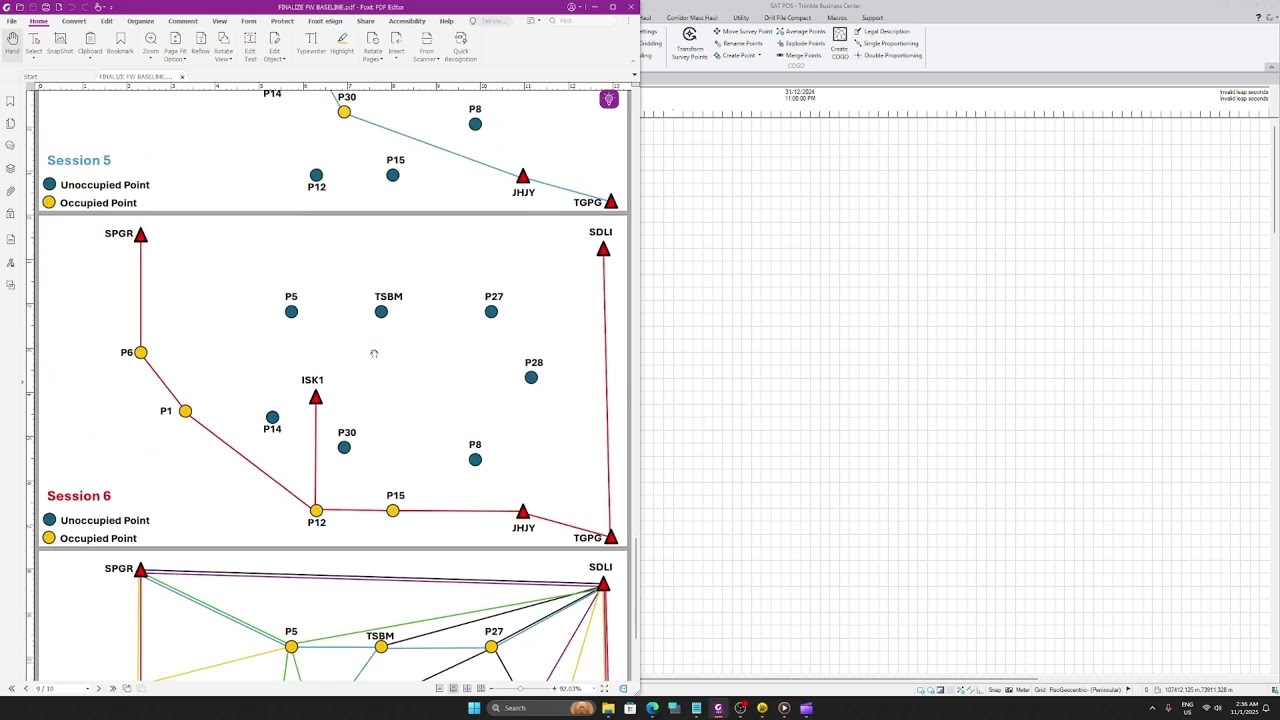Click the purple lightbulb assistant icon
Viewport: 1280px width, 720px height.
(x=609, y=99)
